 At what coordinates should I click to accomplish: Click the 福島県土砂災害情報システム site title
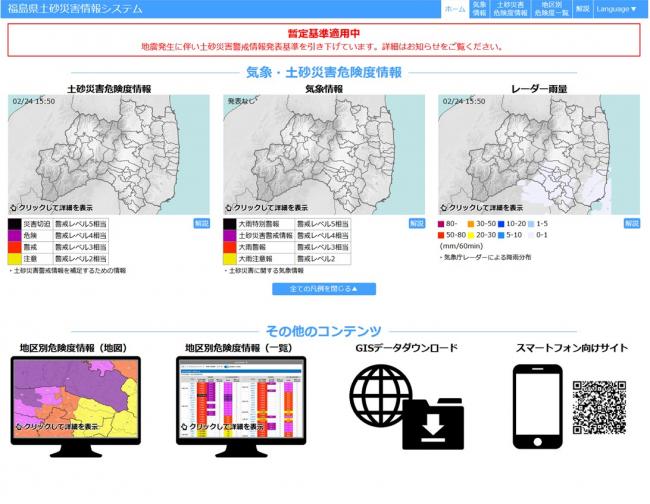[x=74, y=9]
